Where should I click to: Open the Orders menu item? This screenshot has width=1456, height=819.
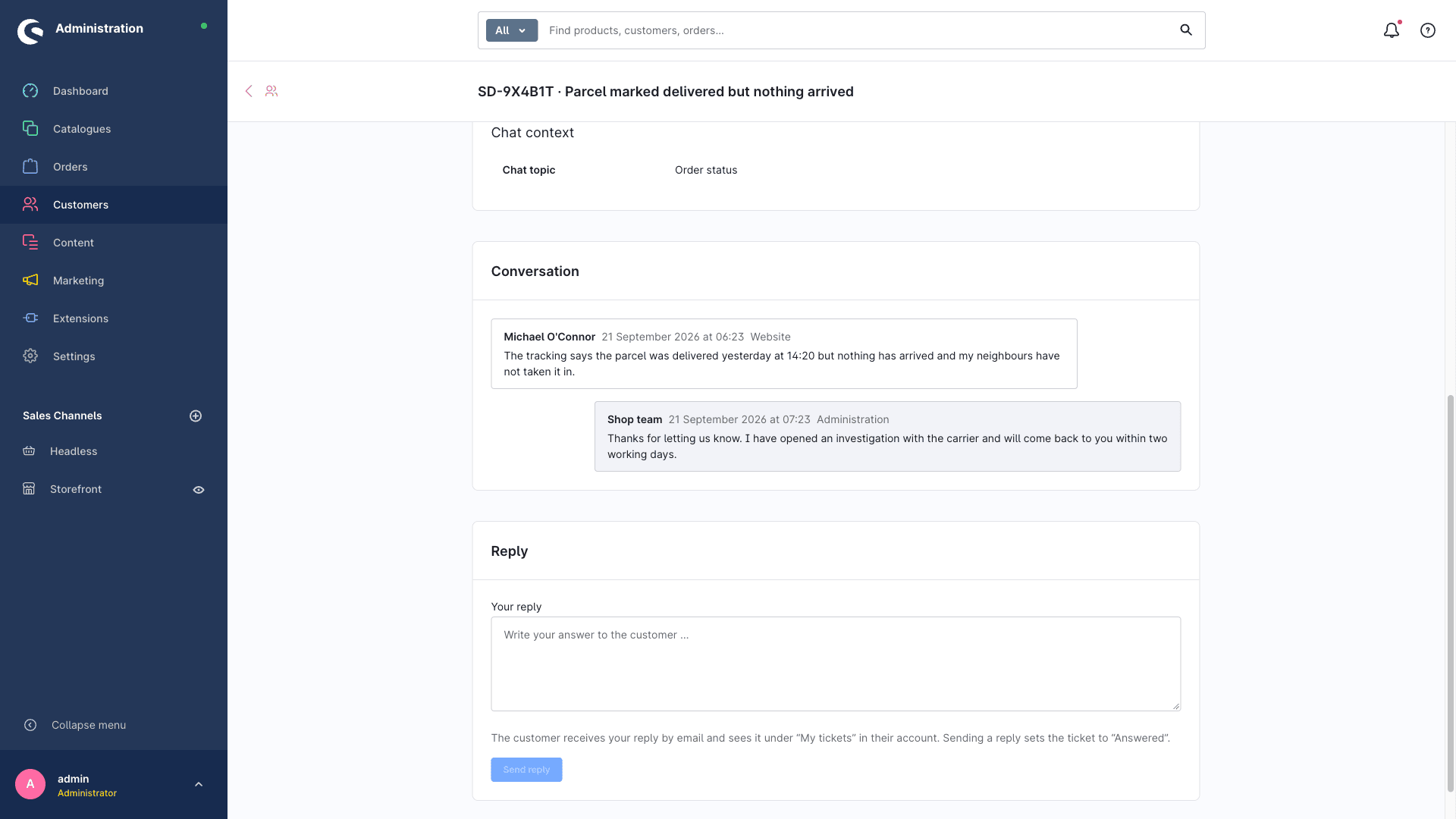tap(114, 167)
